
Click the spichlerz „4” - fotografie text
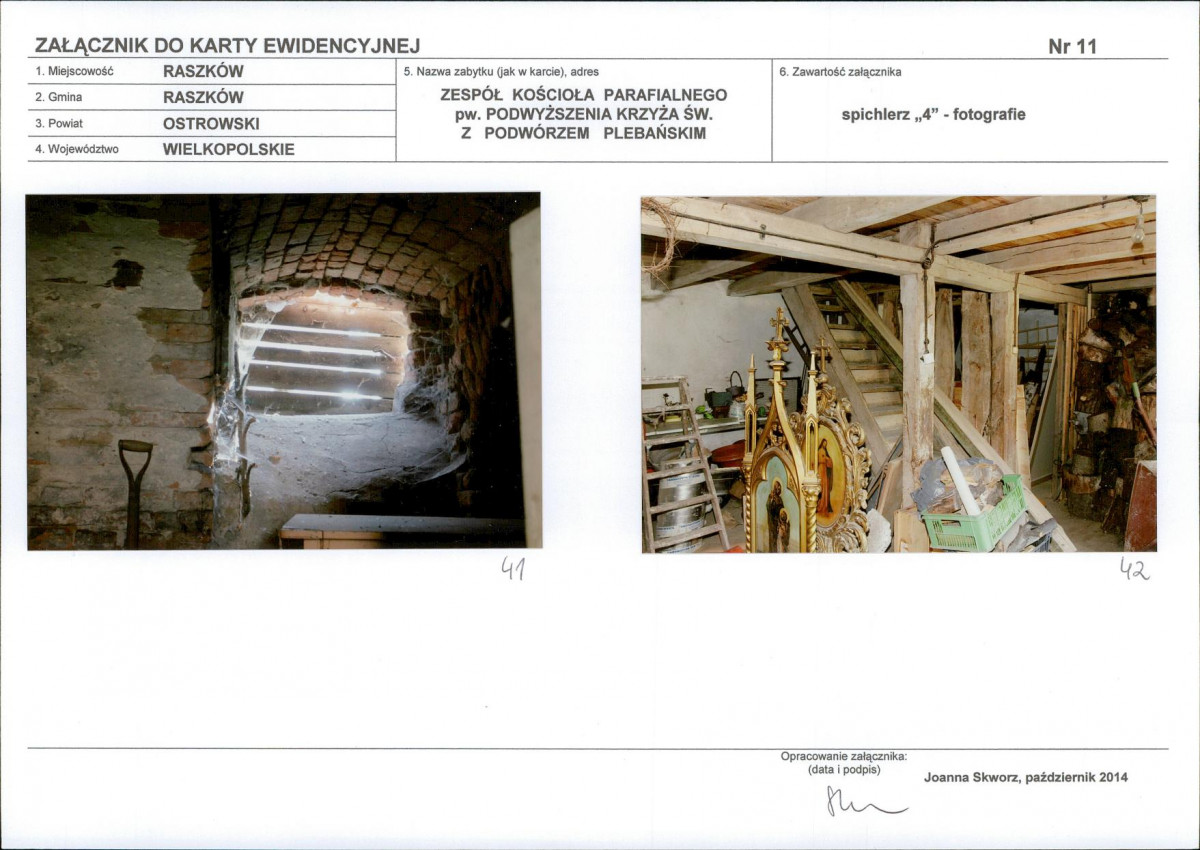point(933,114)
